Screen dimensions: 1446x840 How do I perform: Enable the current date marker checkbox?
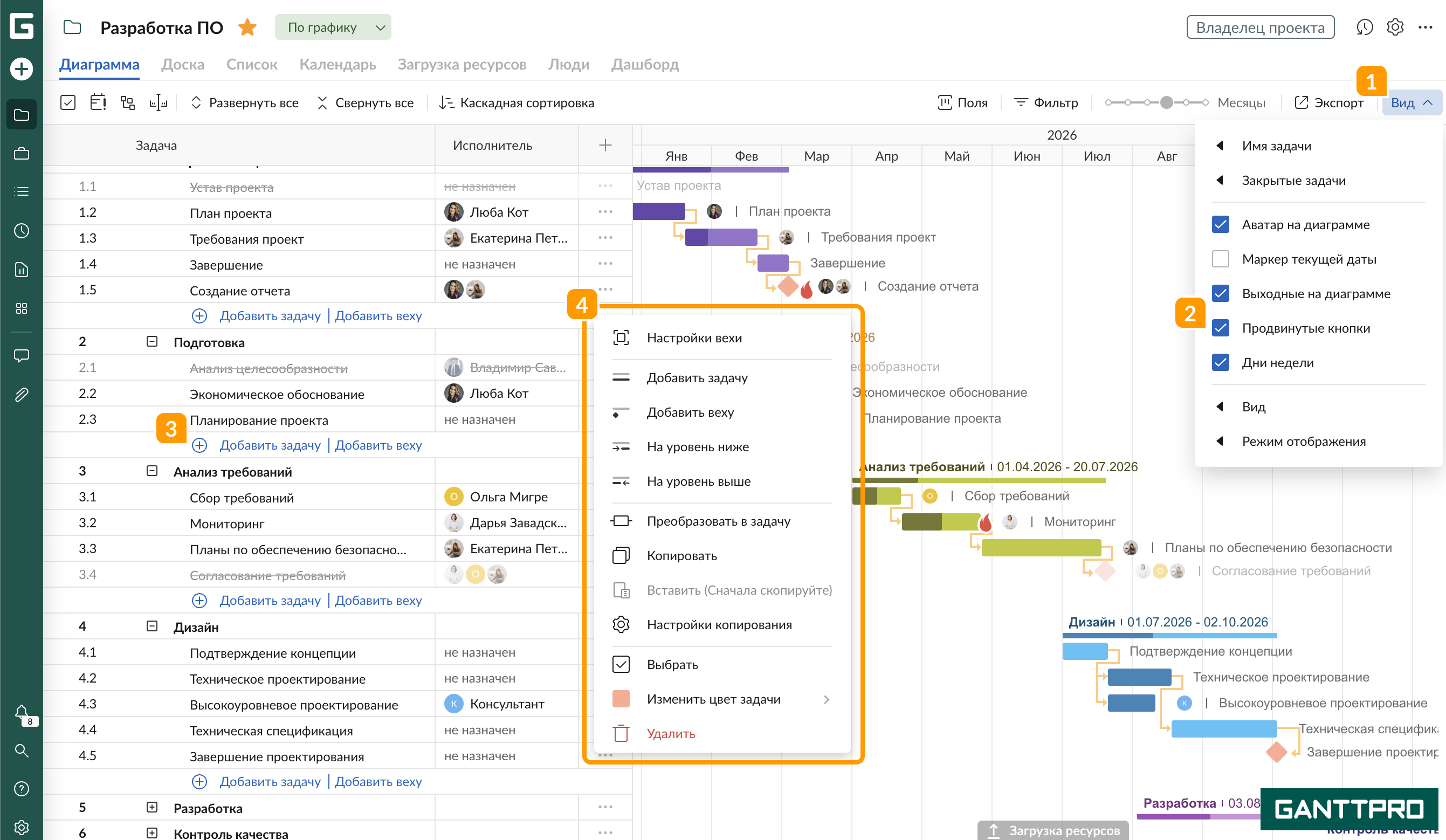1220,259
